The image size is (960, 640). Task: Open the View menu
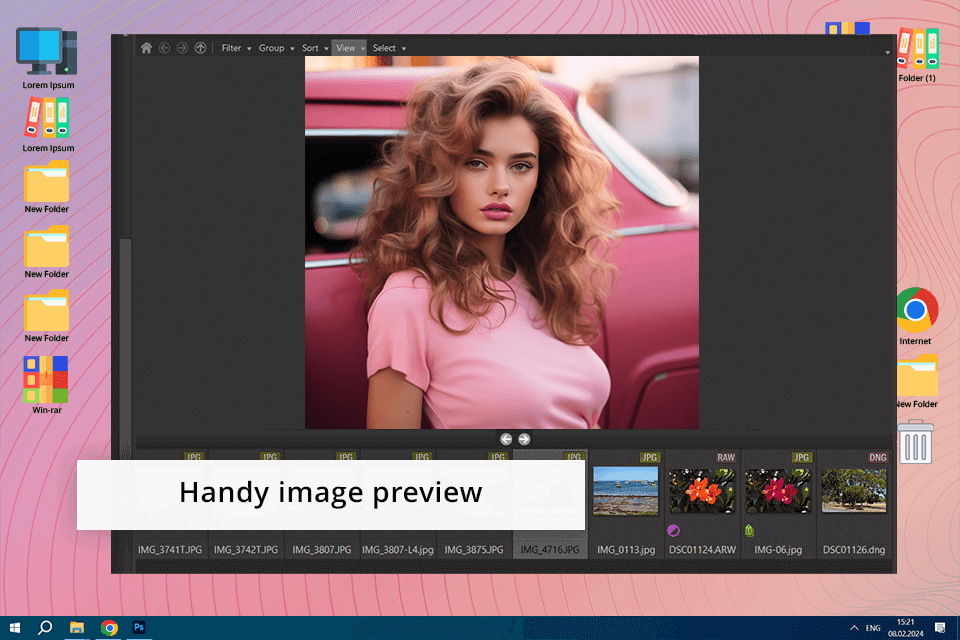[x=348, y=48]
